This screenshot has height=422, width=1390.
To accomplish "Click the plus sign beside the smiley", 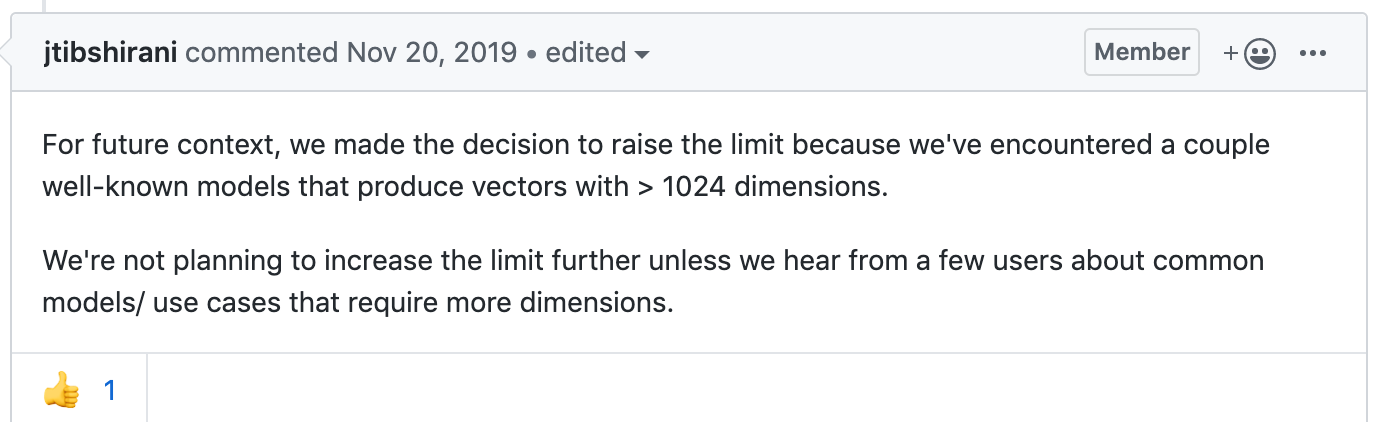I will coord(1231,54).
